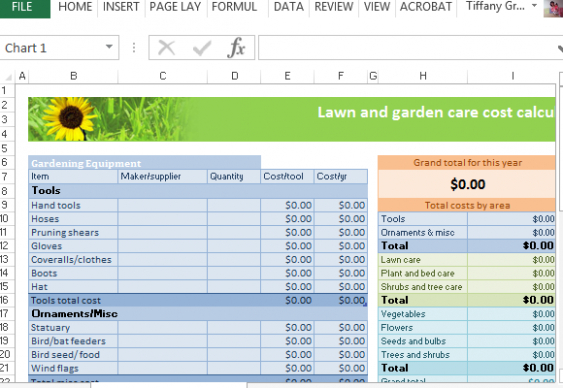Click the sunflower banner image
Image resolution: width=563 pixels, height=388 pixels.
tap(108, 119)
